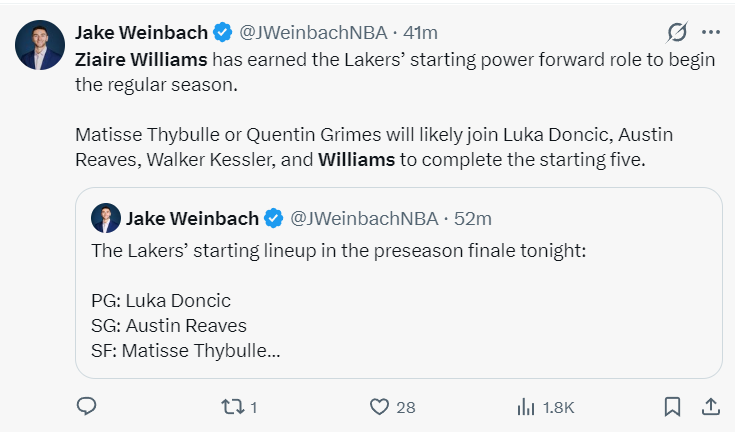View post analytics bar chart icon

pos(526,407)
